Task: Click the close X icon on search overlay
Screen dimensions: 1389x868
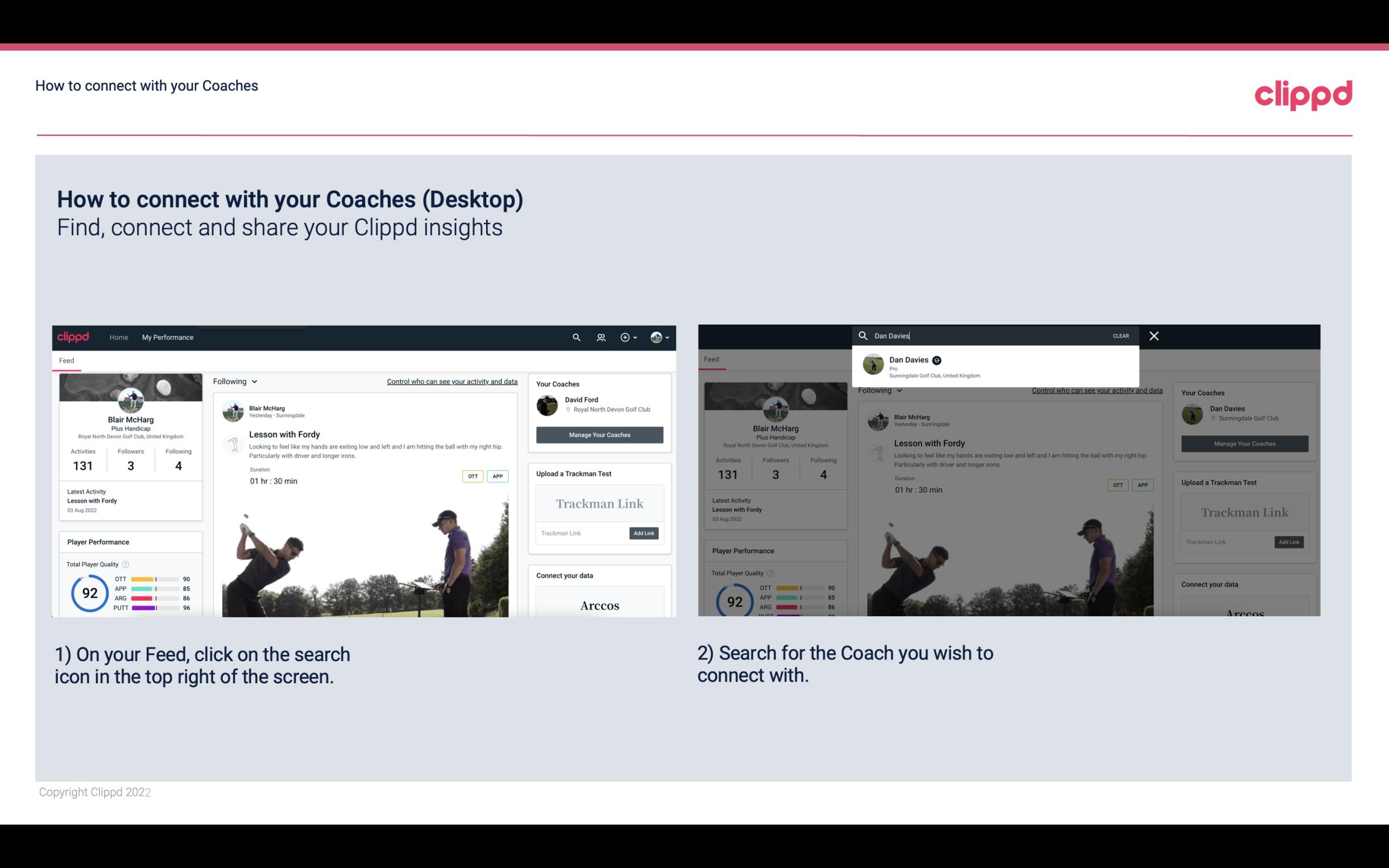Action: (x=1153, y=336)
